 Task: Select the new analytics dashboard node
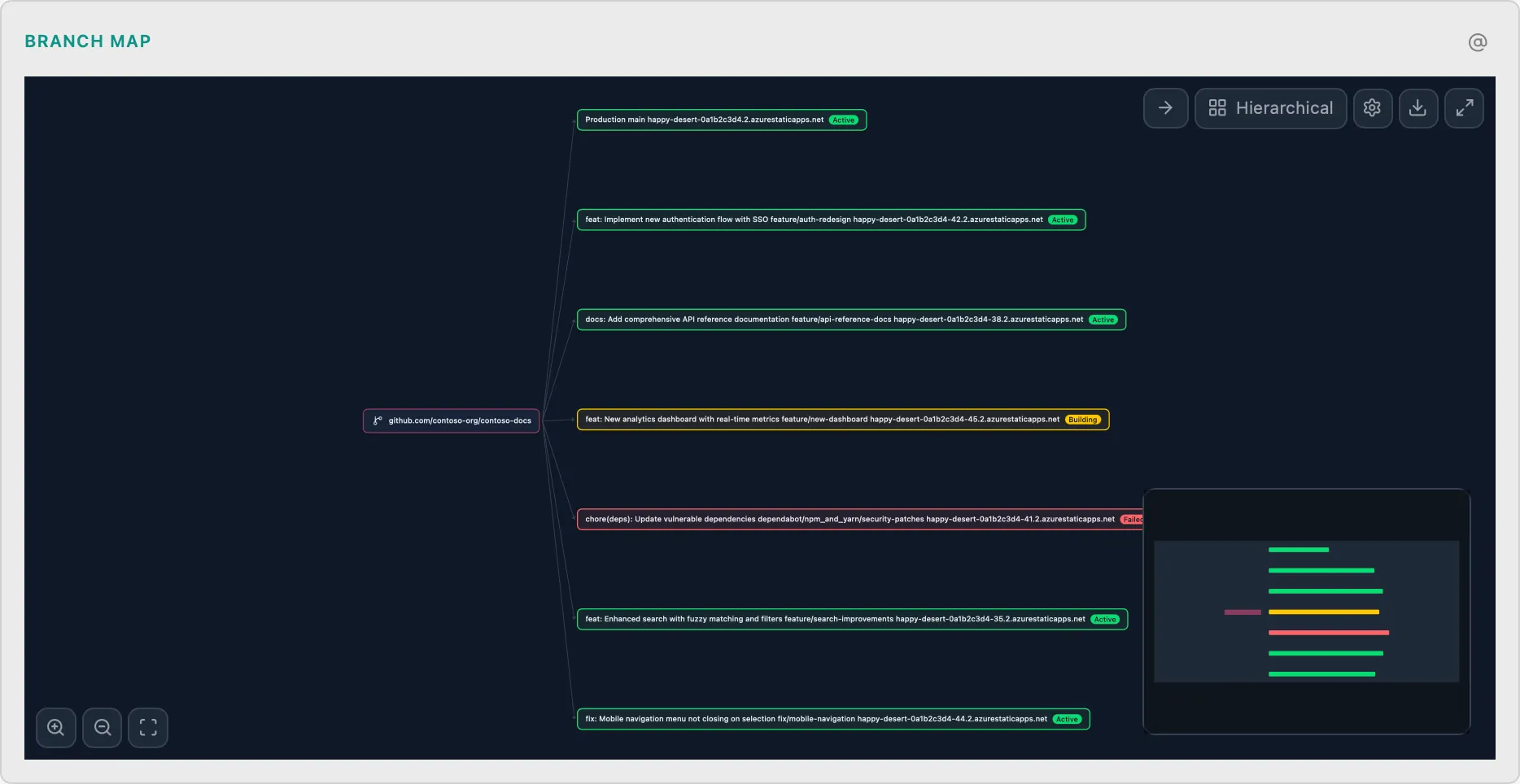tap(822, 420)
